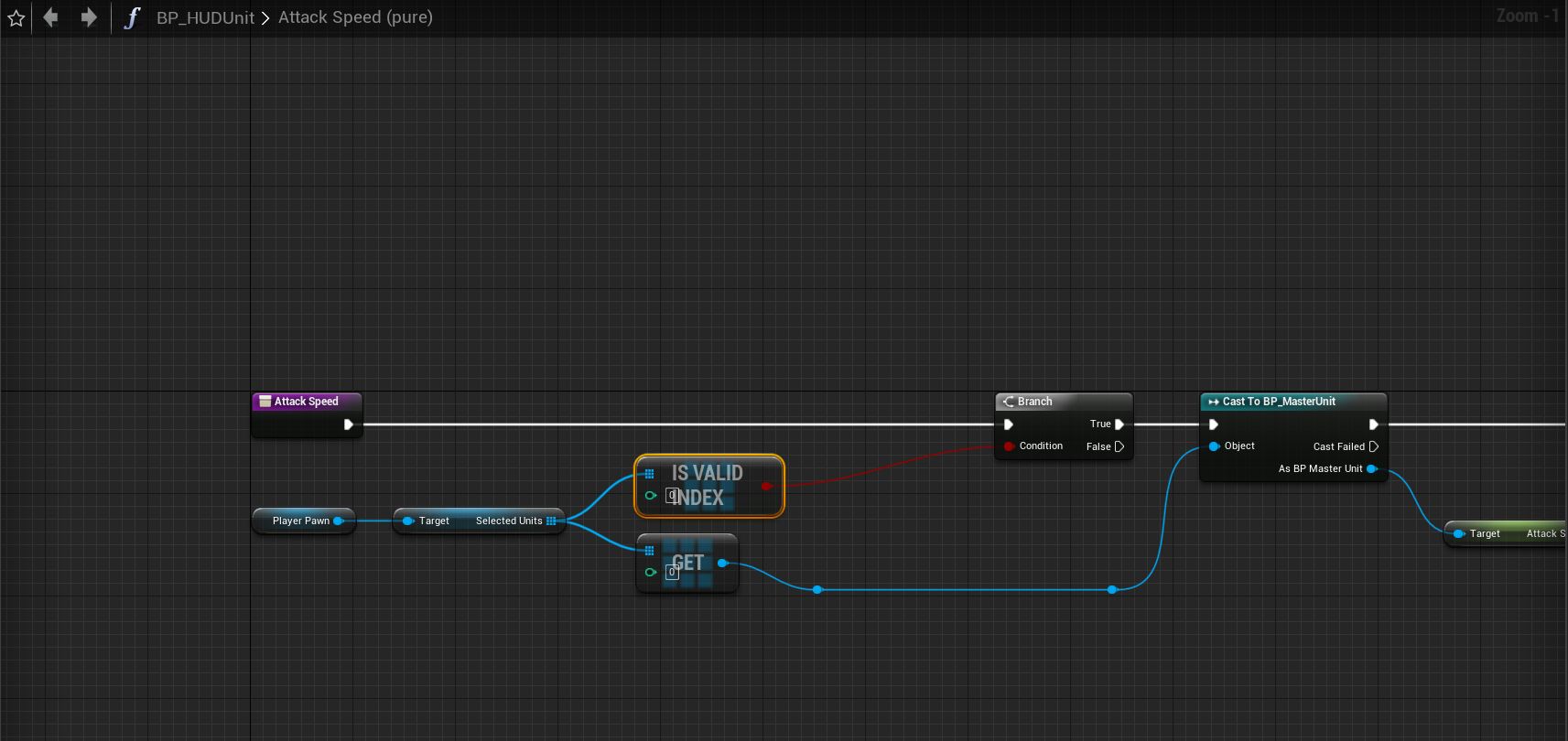Click the array input pin on GET node
The width and height of the screenshot is (1568, 741).
click(x=649, y=551)
